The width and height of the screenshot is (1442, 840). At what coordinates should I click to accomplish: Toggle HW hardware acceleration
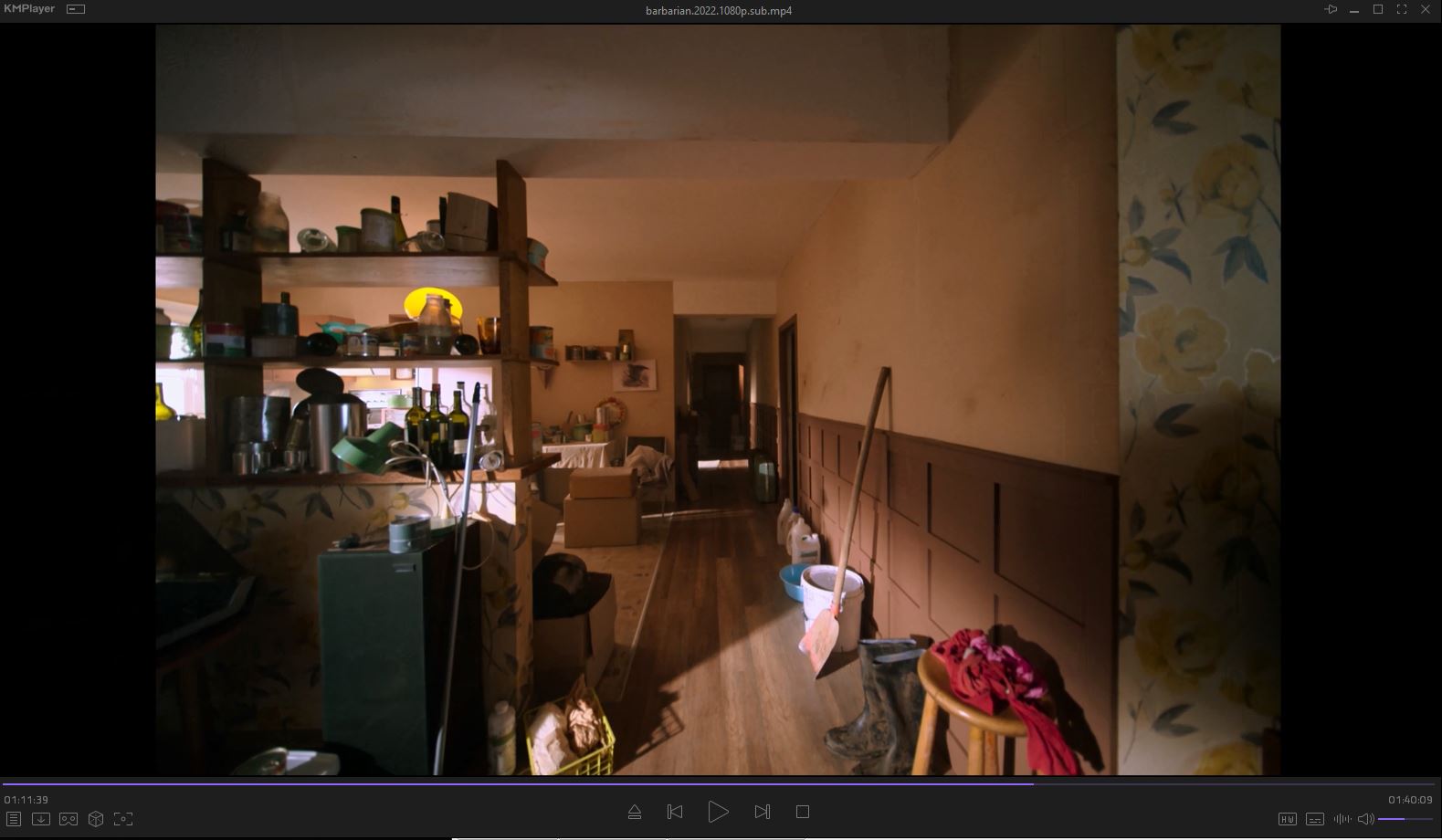[1287, 819]
